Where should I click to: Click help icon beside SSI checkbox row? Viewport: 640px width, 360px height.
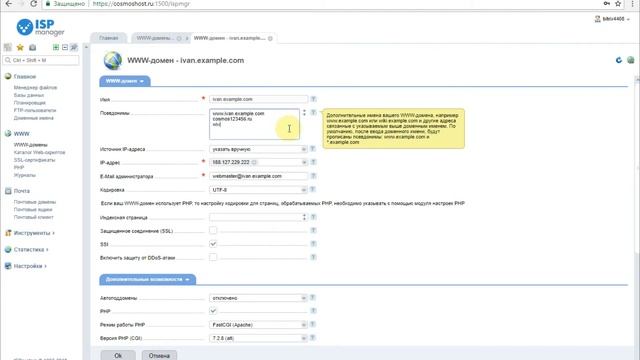pos(313,244)
